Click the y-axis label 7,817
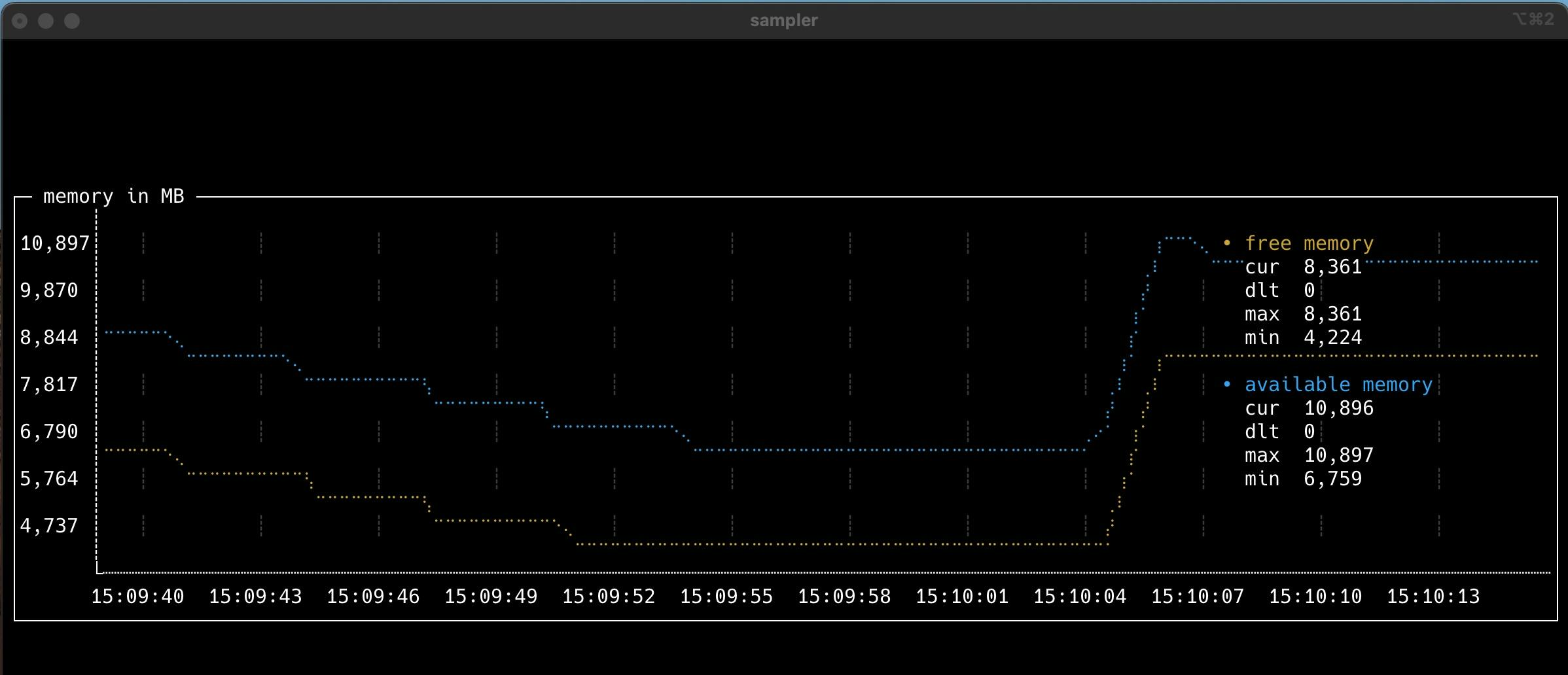Screen dimensions: 1568x675 (x=49, y=385)
